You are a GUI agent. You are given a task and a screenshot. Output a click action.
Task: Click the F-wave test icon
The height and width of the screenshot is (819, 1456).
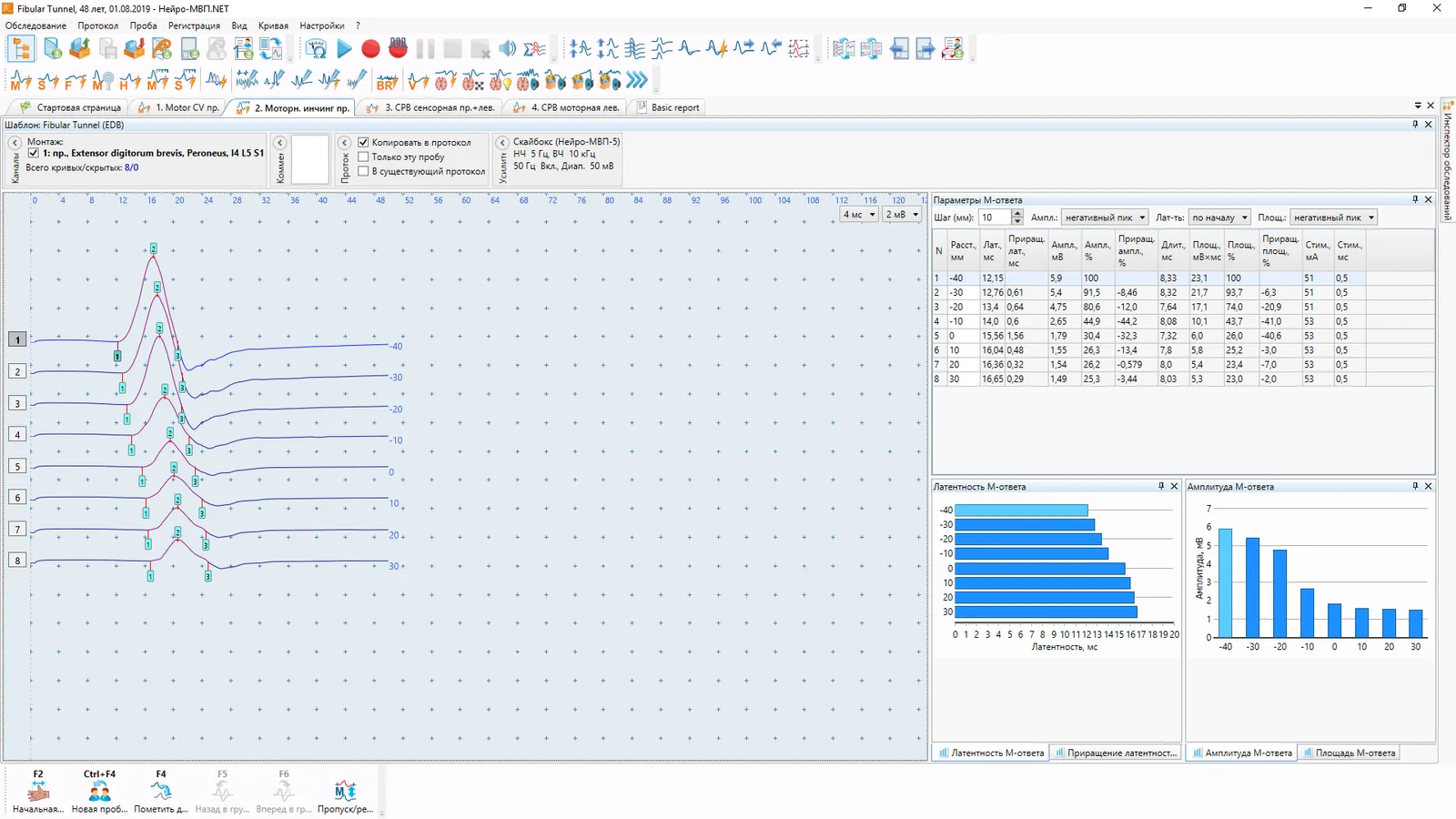click(x=76, y=81)
